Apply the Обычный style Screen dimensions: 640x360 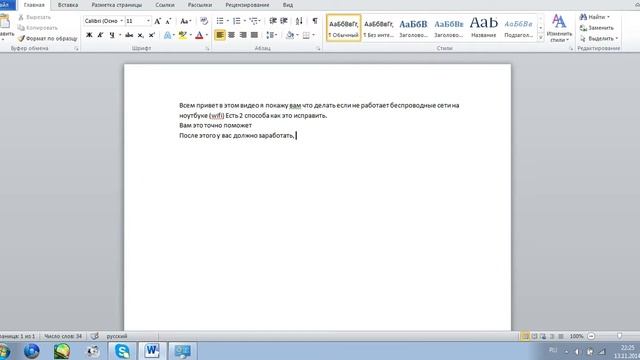pyautogui.click(x=343, y=28)
